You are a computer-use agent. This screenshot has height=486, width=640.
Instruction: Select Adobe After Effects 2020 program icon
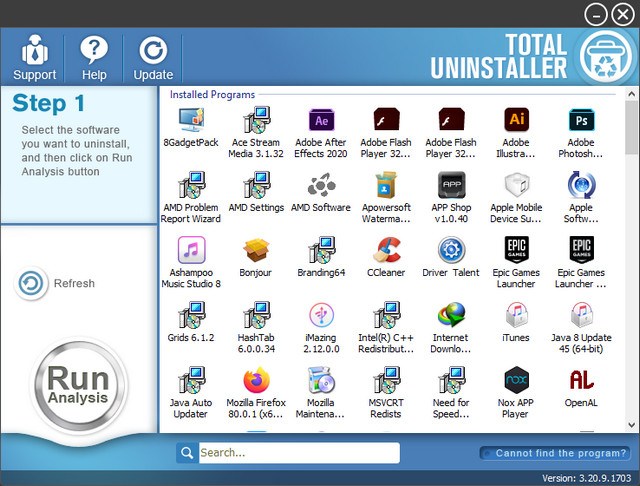pyautogui.click(x=321, y=121)
